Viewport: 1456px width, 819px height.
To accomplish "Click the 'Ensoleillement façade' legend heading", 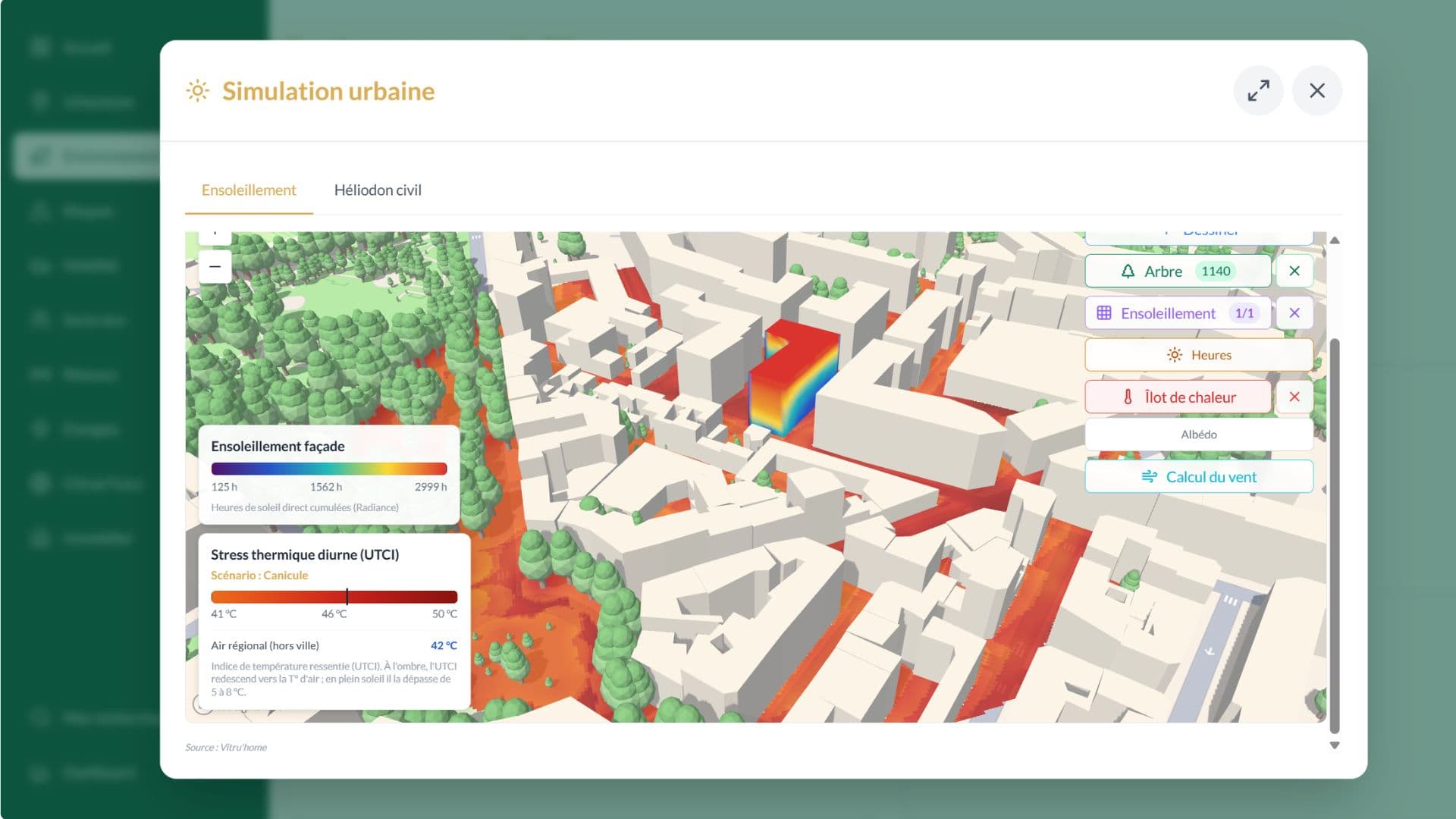I will click(278, 447).
